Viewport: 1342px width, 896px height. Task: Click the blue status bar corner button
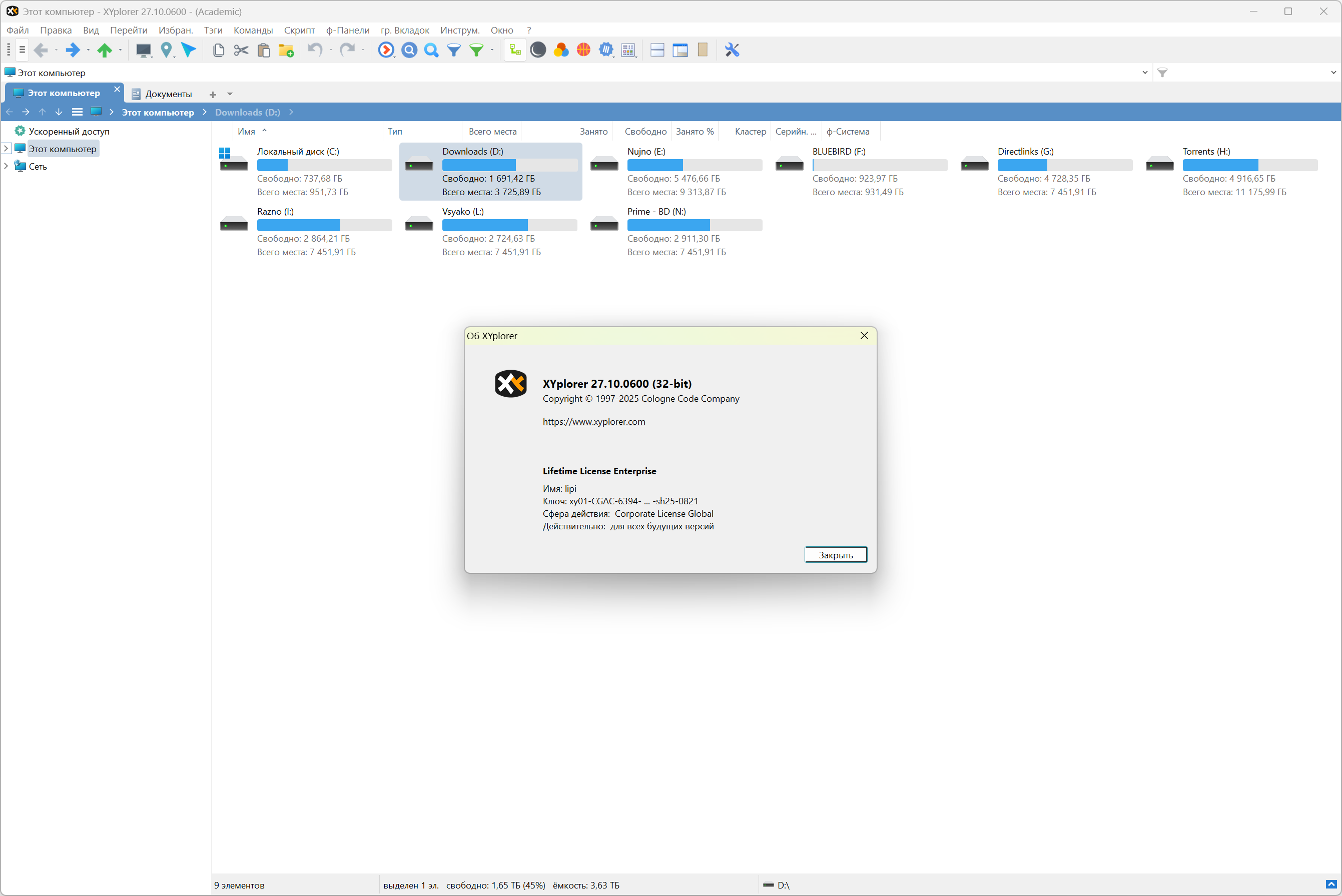[1331, 884]
